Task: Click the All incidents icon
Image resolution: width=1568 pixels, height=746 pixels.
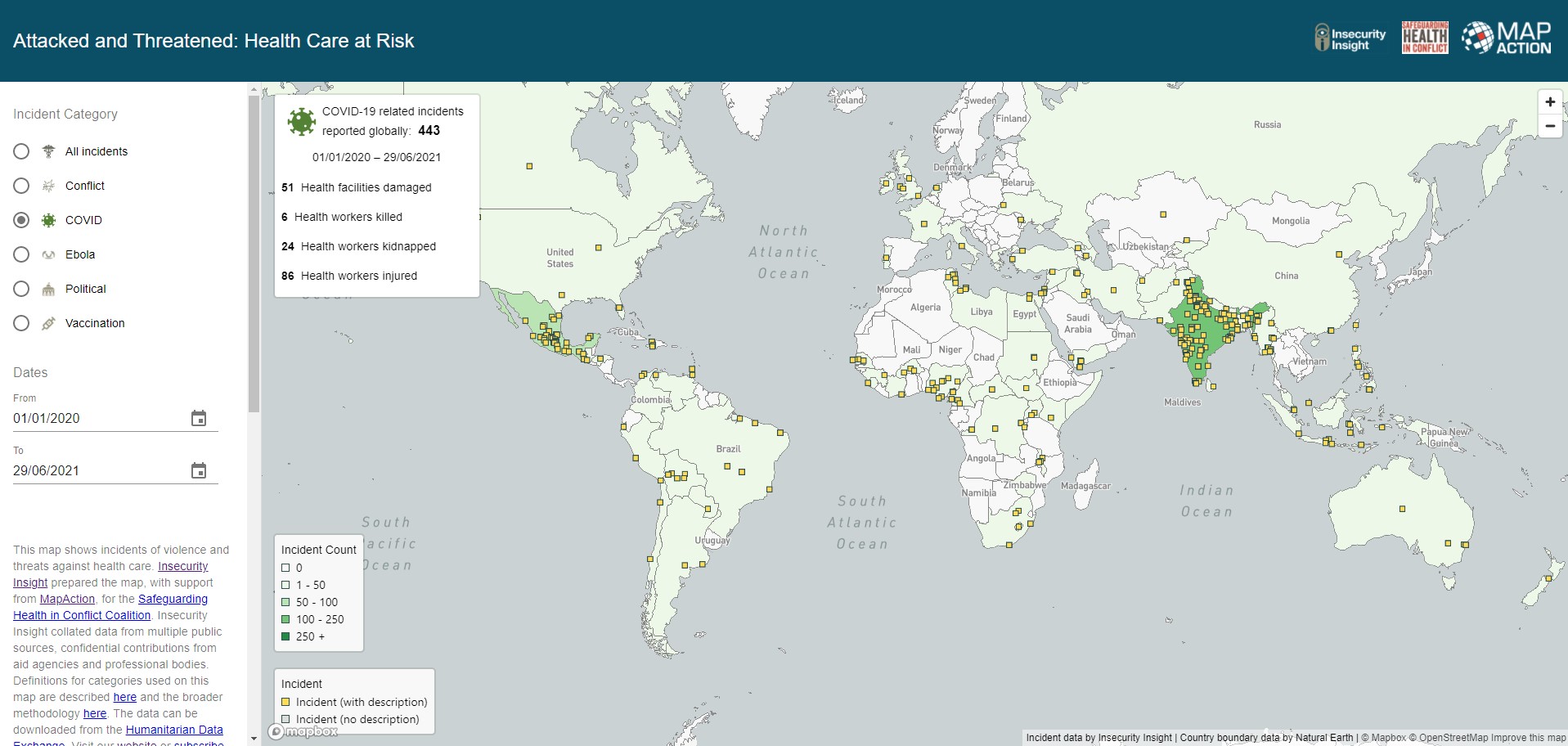Action: tap(48, 151)
